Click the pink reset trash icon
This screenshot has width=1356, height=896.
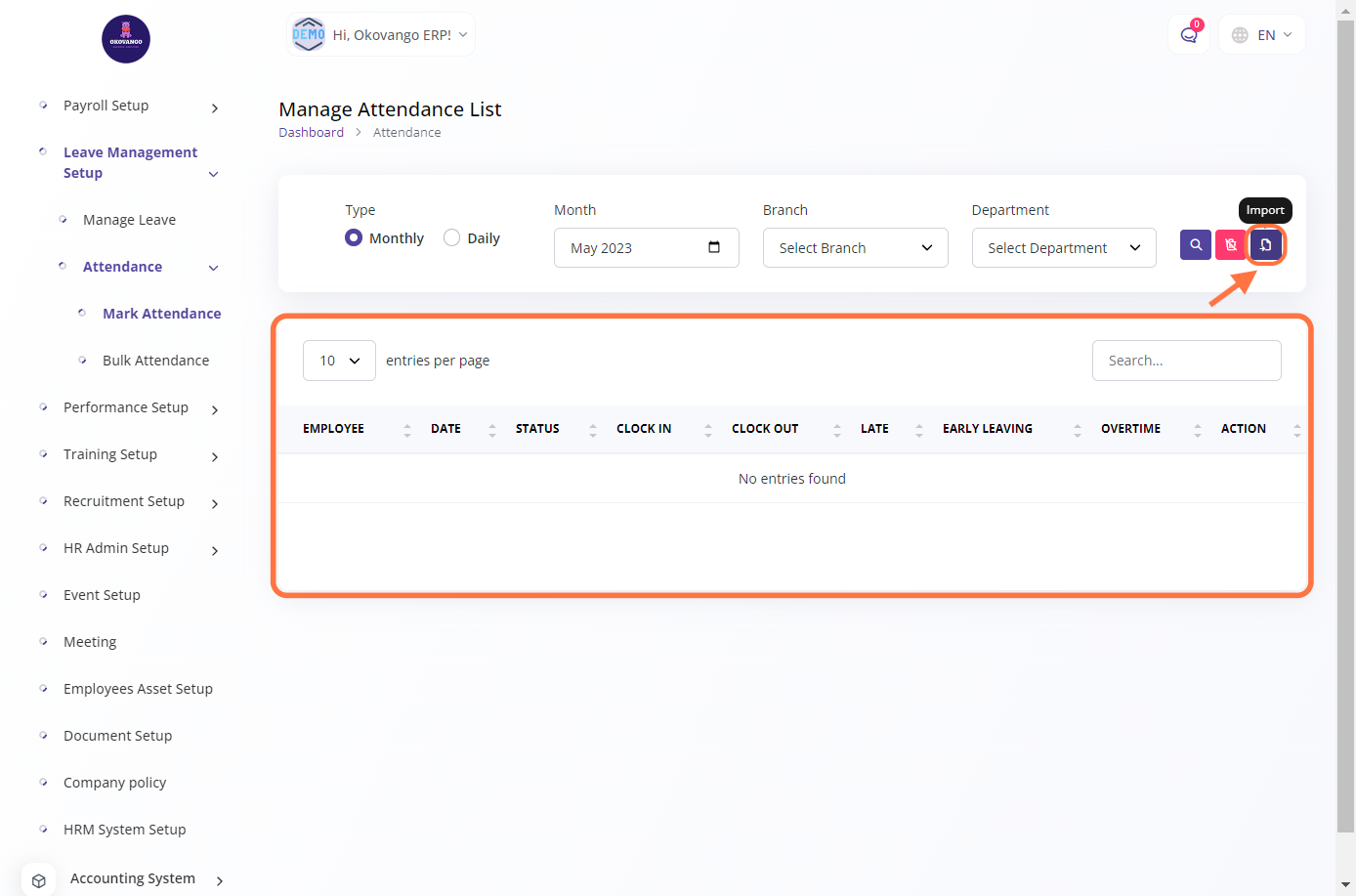coord(1230,245)
